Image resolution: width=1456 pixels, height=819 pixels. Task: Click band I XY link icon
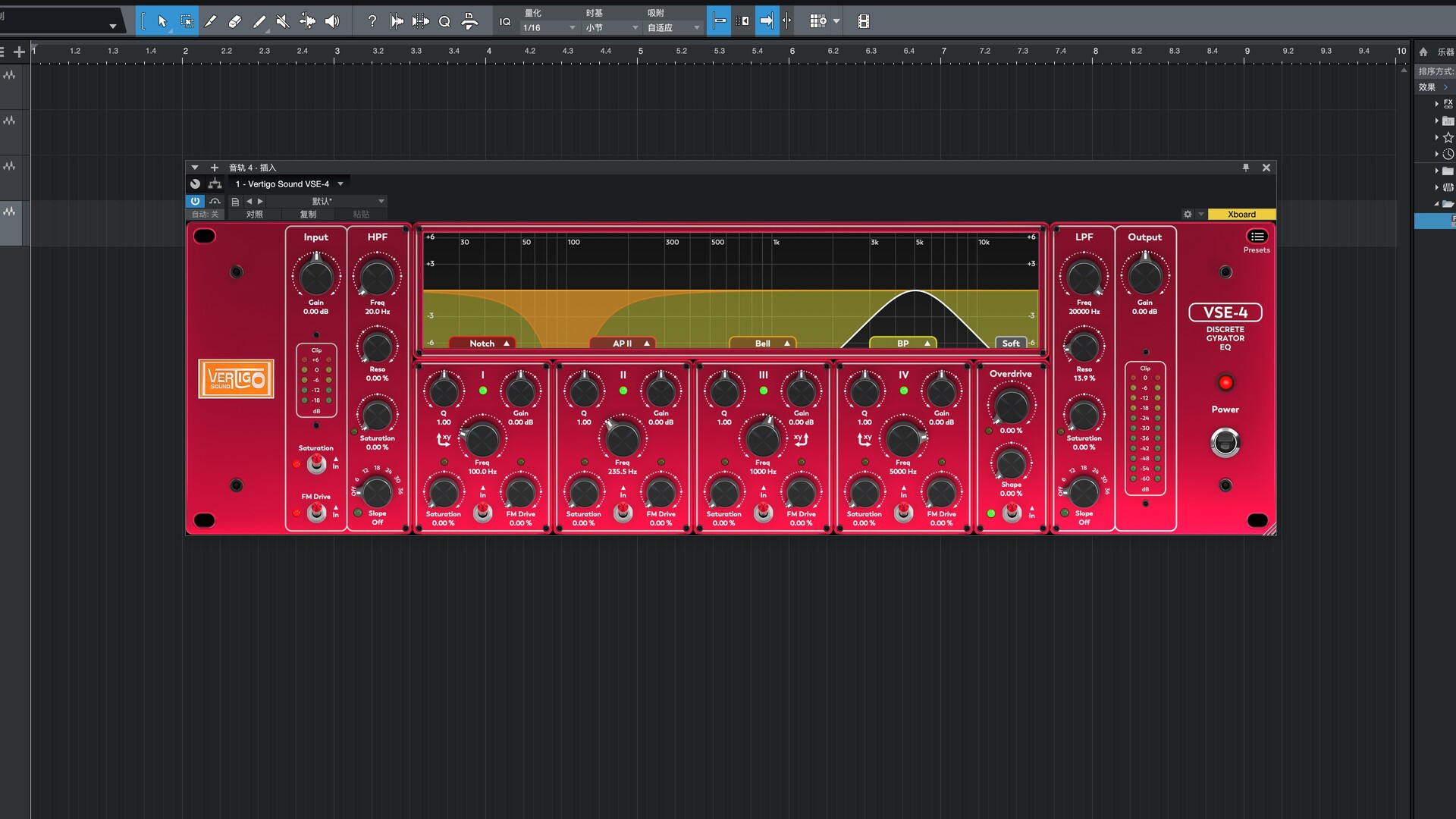[x=444, y=439]
